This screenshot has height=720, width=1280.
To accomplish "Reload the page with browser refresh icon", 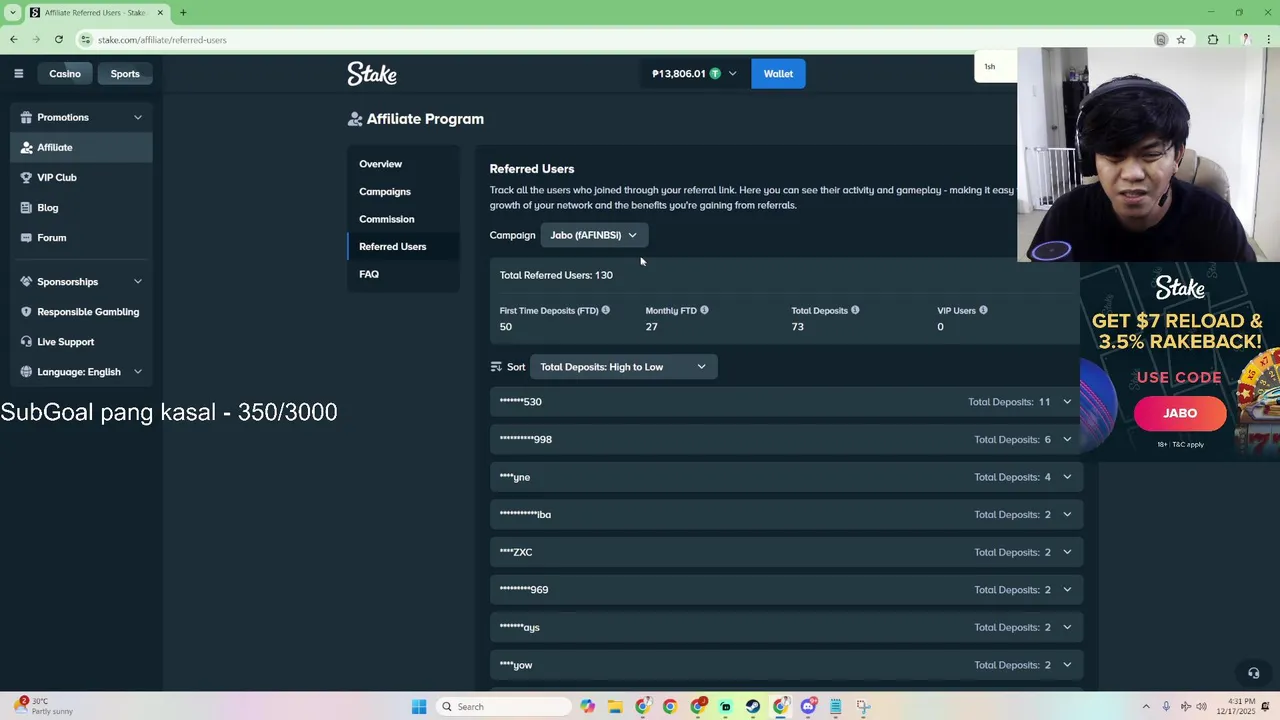I will point(59,40).
